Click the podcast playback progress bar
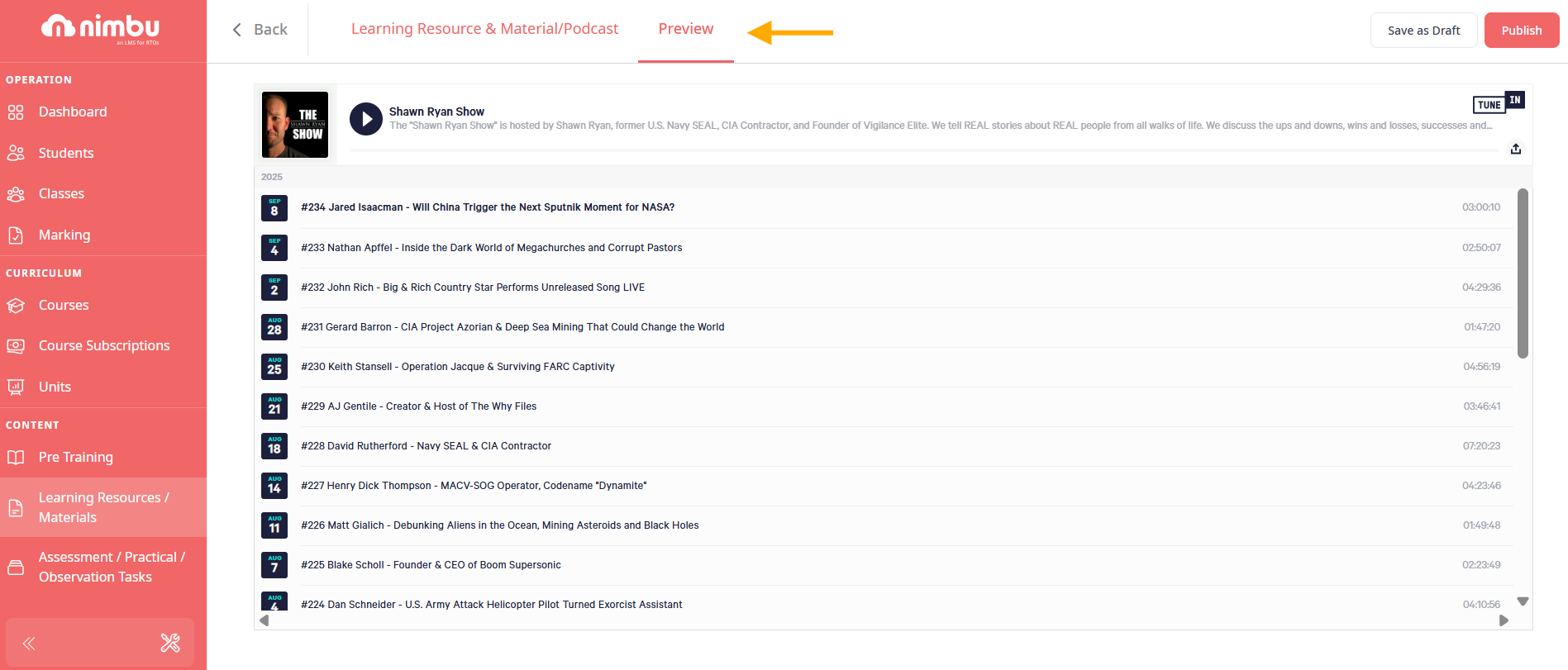The height and width of the screenshot is (670, 1568). (x=924, y=150)
